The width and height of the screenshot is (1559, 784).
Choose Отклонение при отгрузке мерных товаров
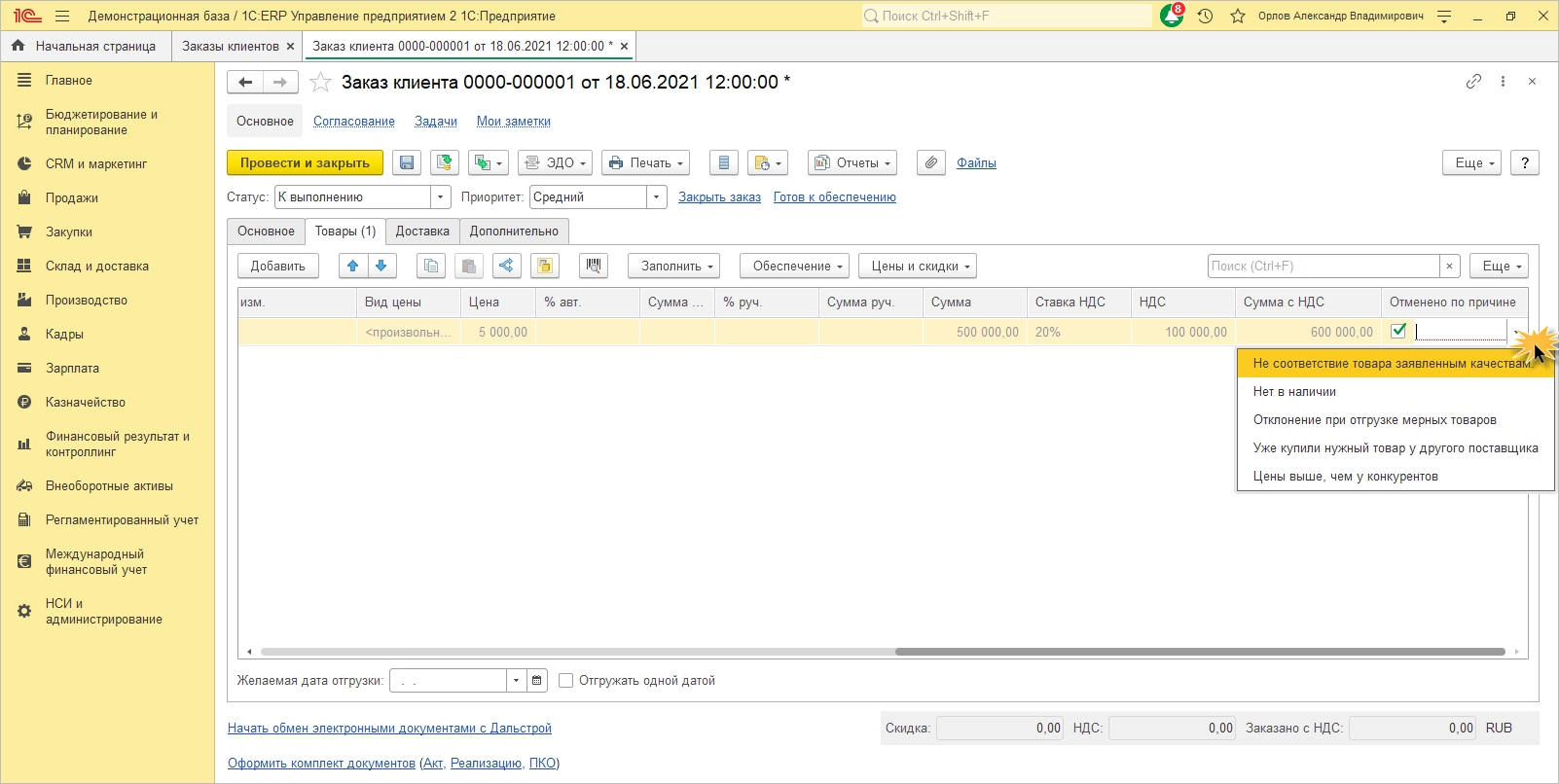tap(1396, 420)
